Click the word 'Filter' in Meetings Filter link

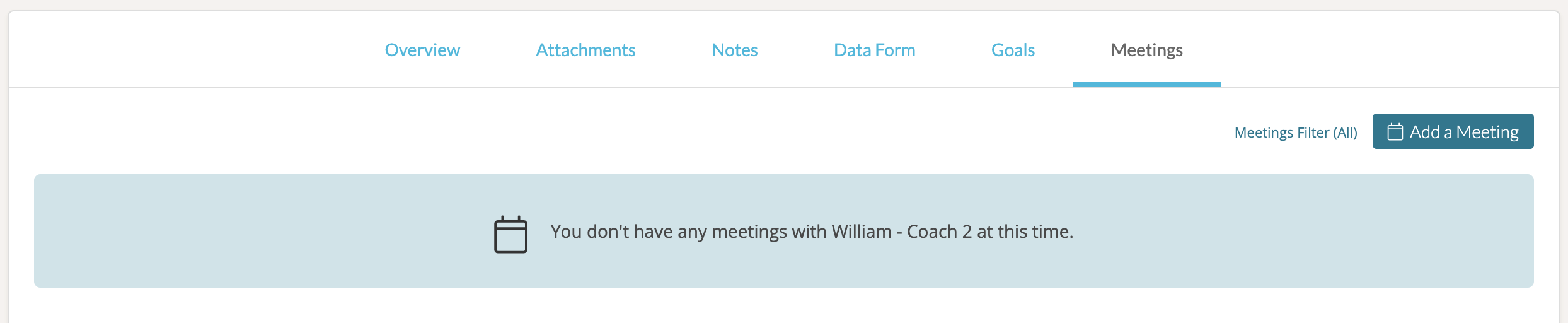(x=1313, y=132)
